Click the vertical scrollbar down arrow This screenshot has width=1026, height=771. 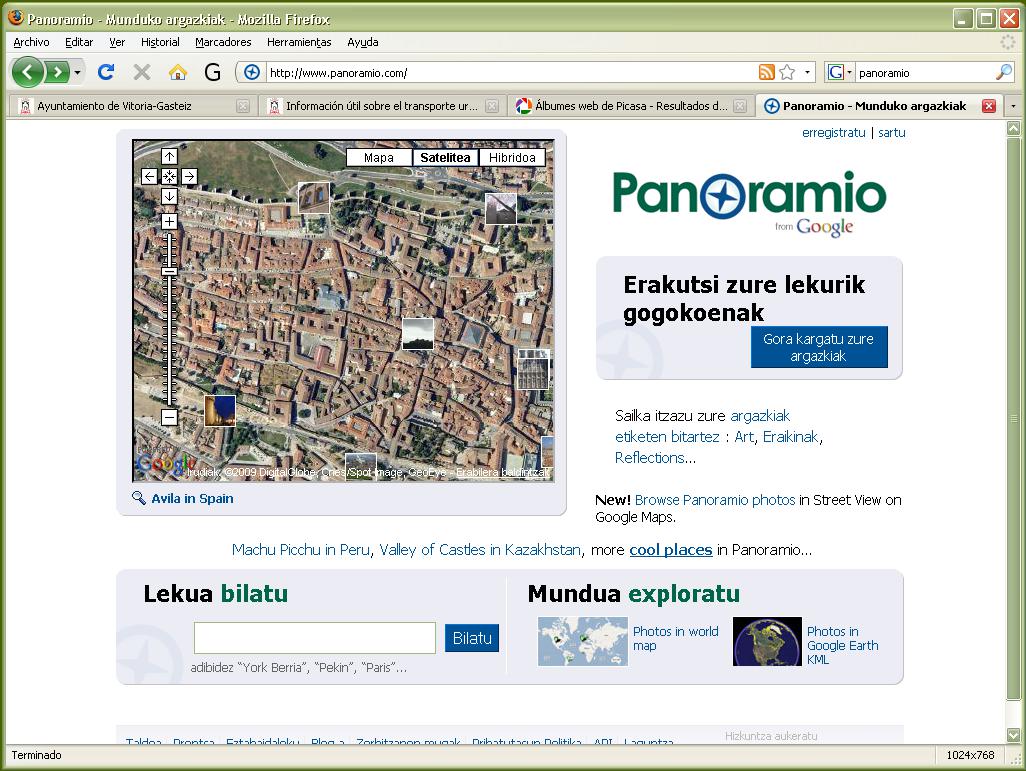pyautogui.click(x=1013, y=735)
